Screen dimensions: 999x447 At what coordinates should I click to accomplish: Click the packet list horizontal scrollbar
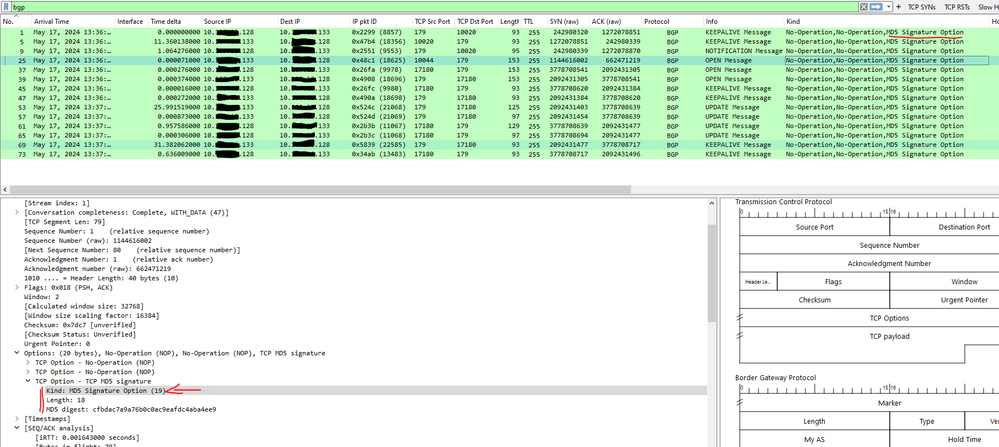pos(320,190)
